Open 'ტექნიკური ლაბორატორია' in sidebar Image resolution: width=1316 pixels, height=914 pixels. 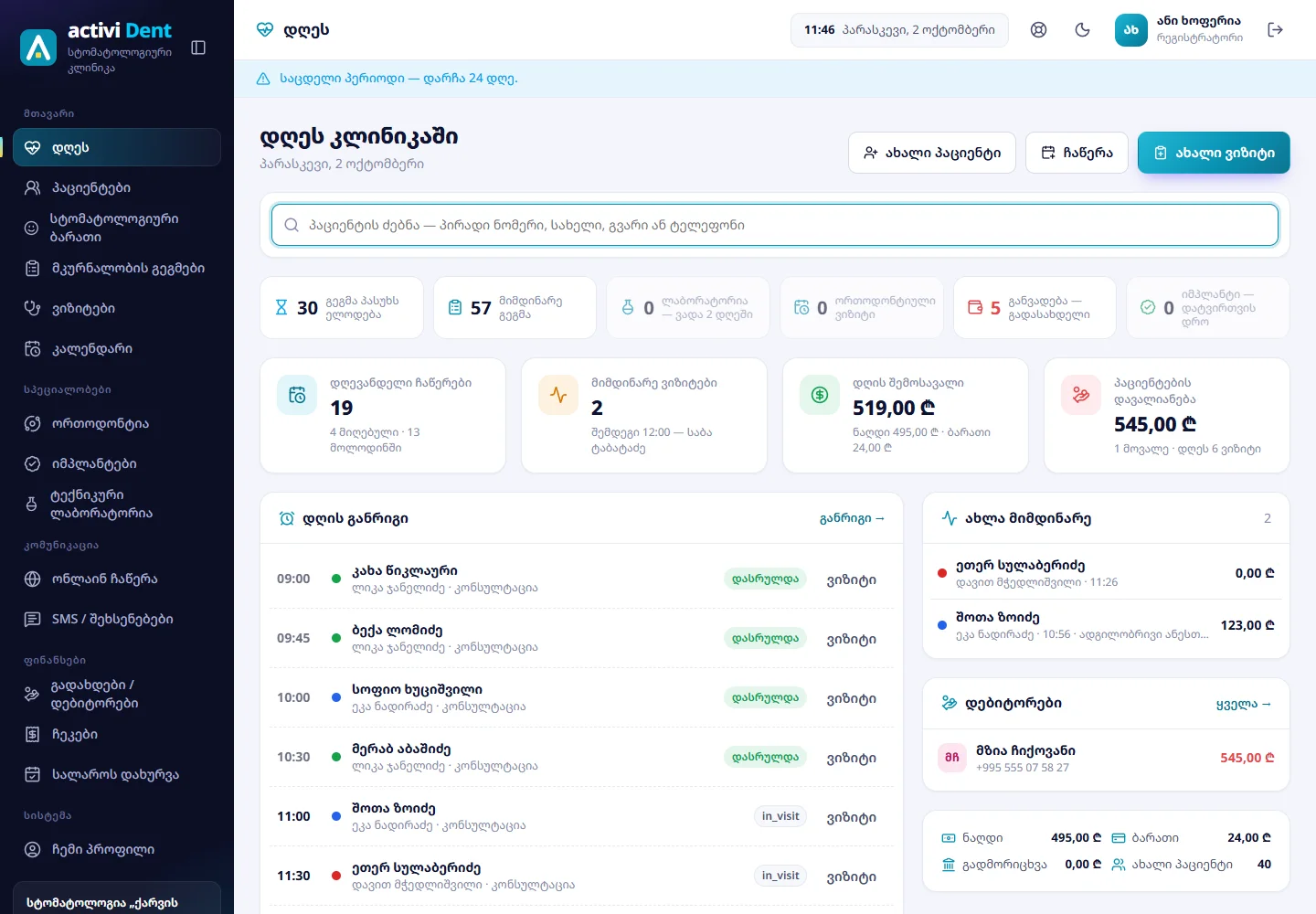[117, 504]
